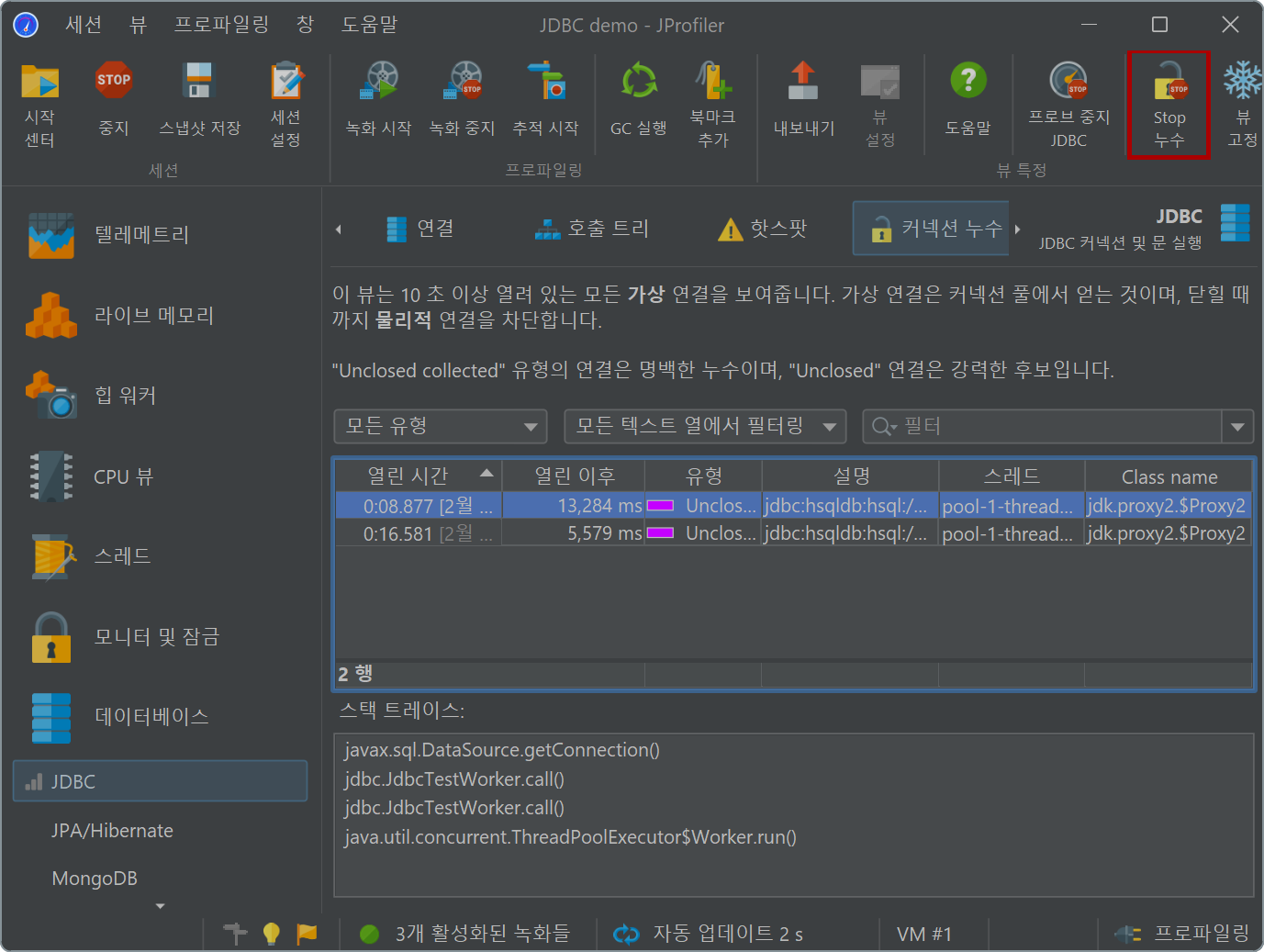Open the 창 menu
This screenshot has height=952, width=1264.
tap(306, 25)
